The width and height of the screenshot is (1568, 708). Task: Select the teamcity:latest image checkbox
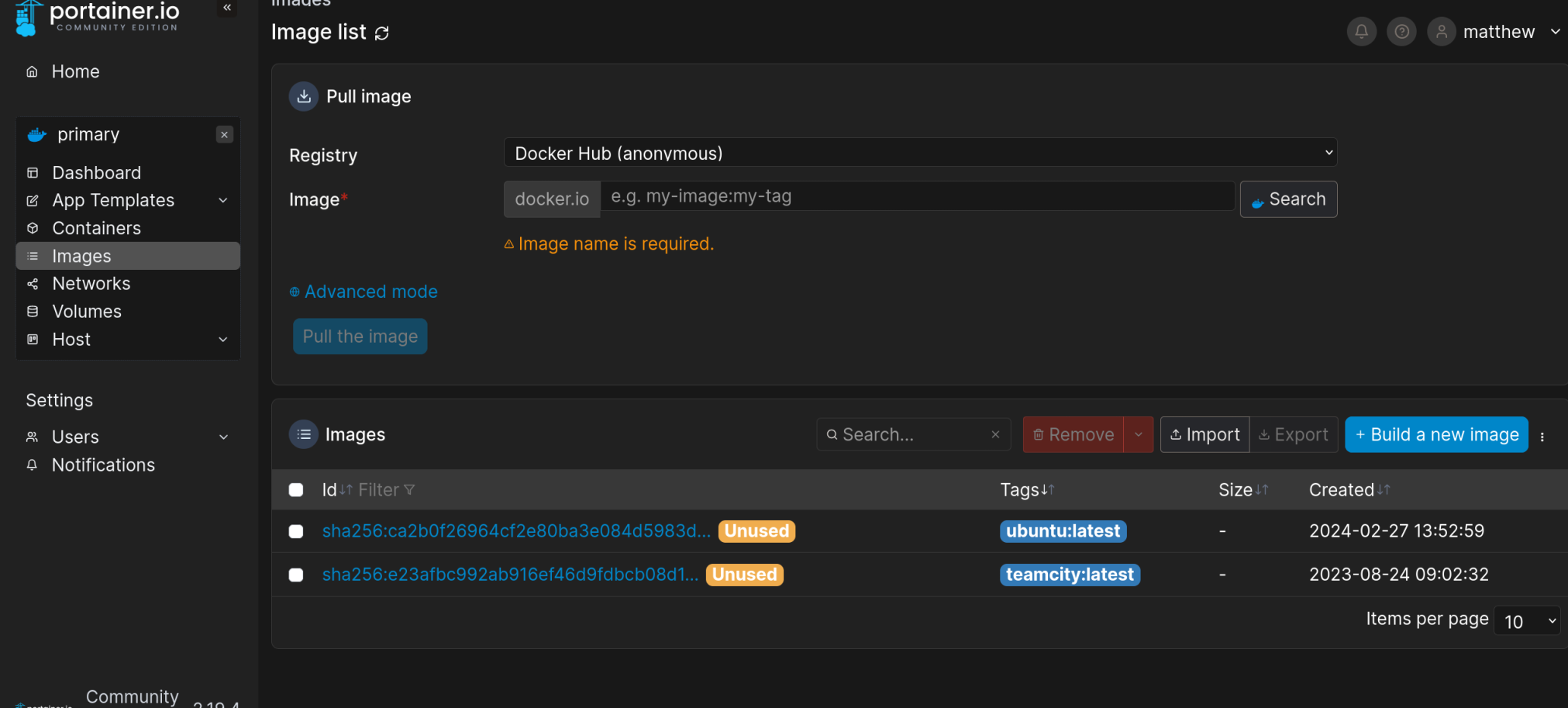click(296, 575)
